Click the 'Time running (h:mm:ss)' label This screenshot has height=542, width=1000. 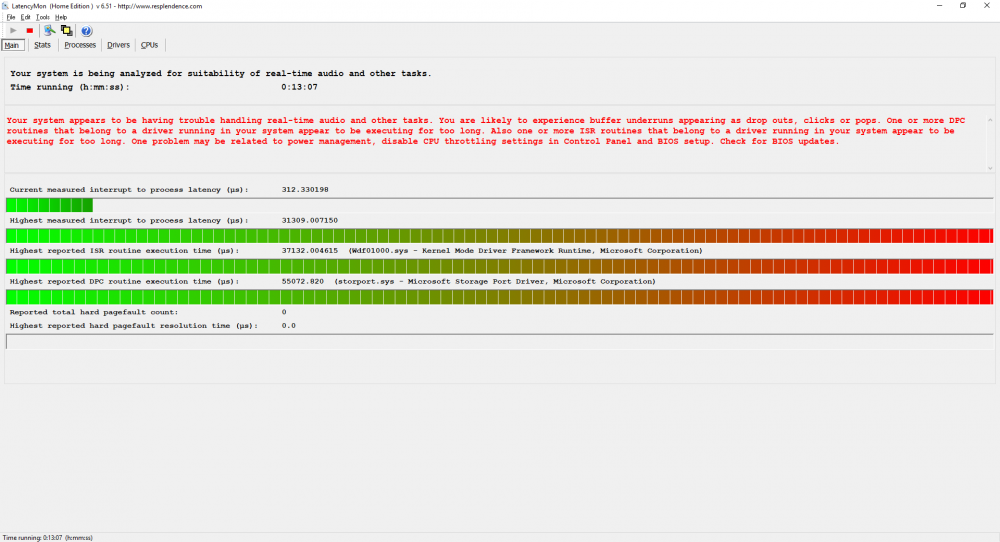coord(70,87)
